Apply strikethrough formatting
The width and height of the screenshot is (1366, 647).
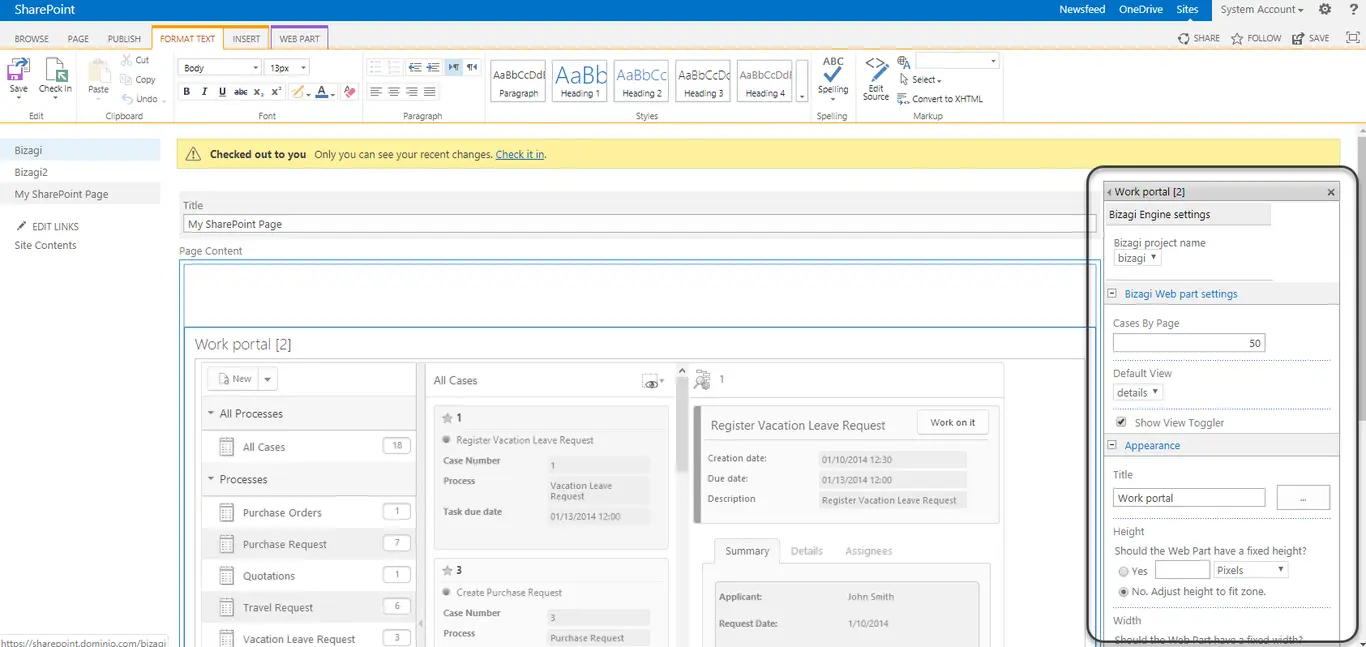[240, 92]
